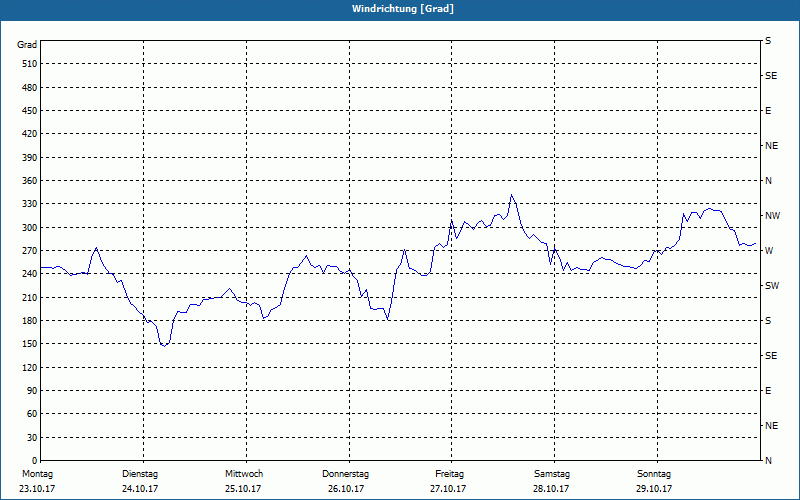Select the Montag 23.10.17 date label
Viewport: 800px width, 500px height.
[x=37, y=481]
